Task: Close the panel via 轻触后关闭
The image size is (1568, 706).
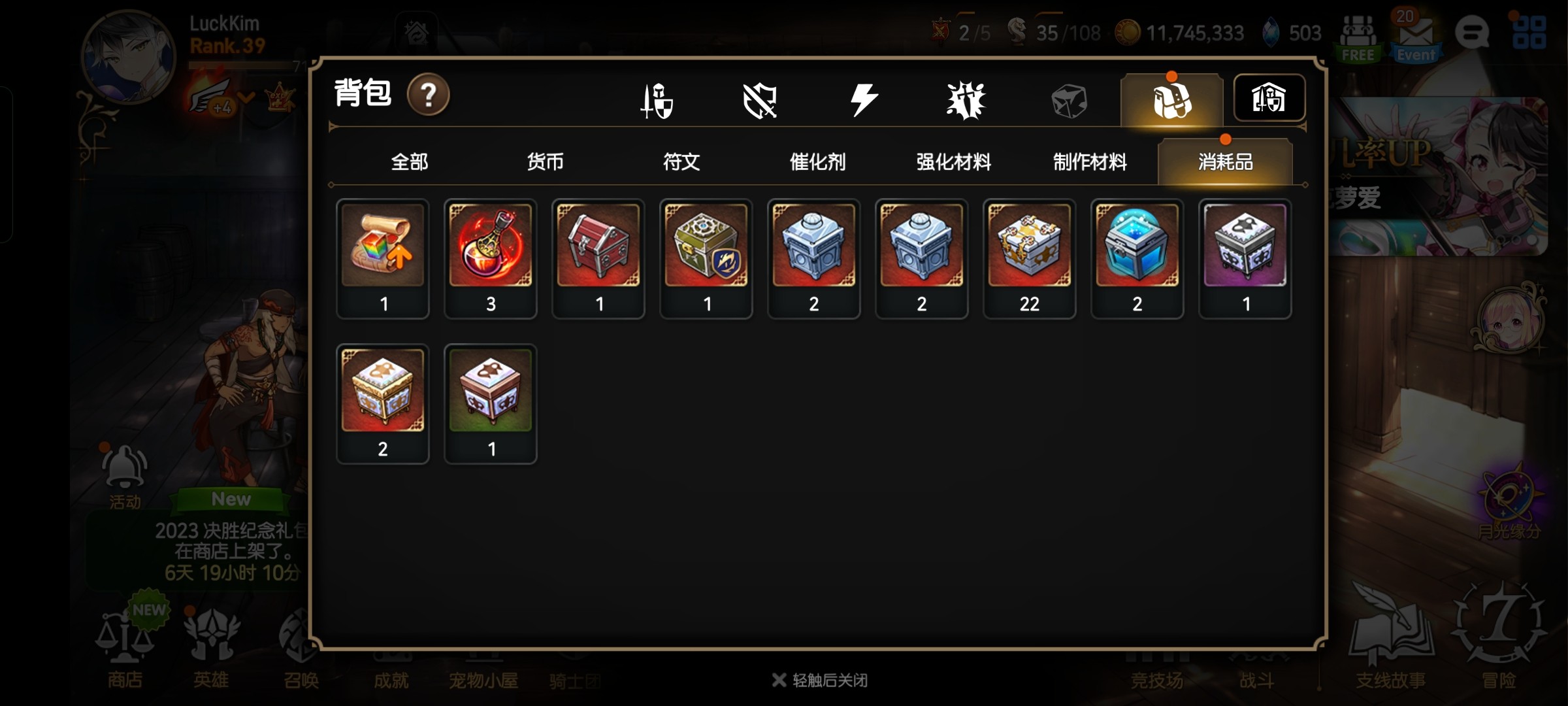Action: (x=820, y=681)
